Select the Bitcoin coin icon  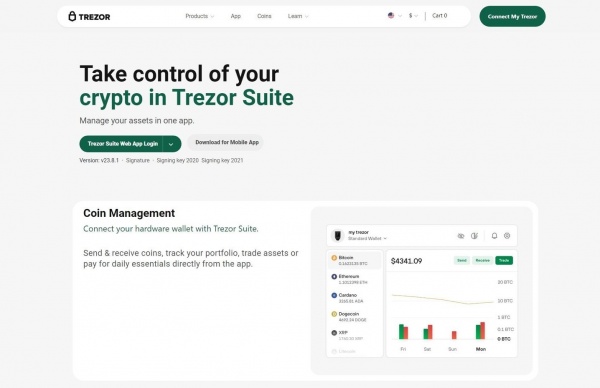(x=334, y=258)
